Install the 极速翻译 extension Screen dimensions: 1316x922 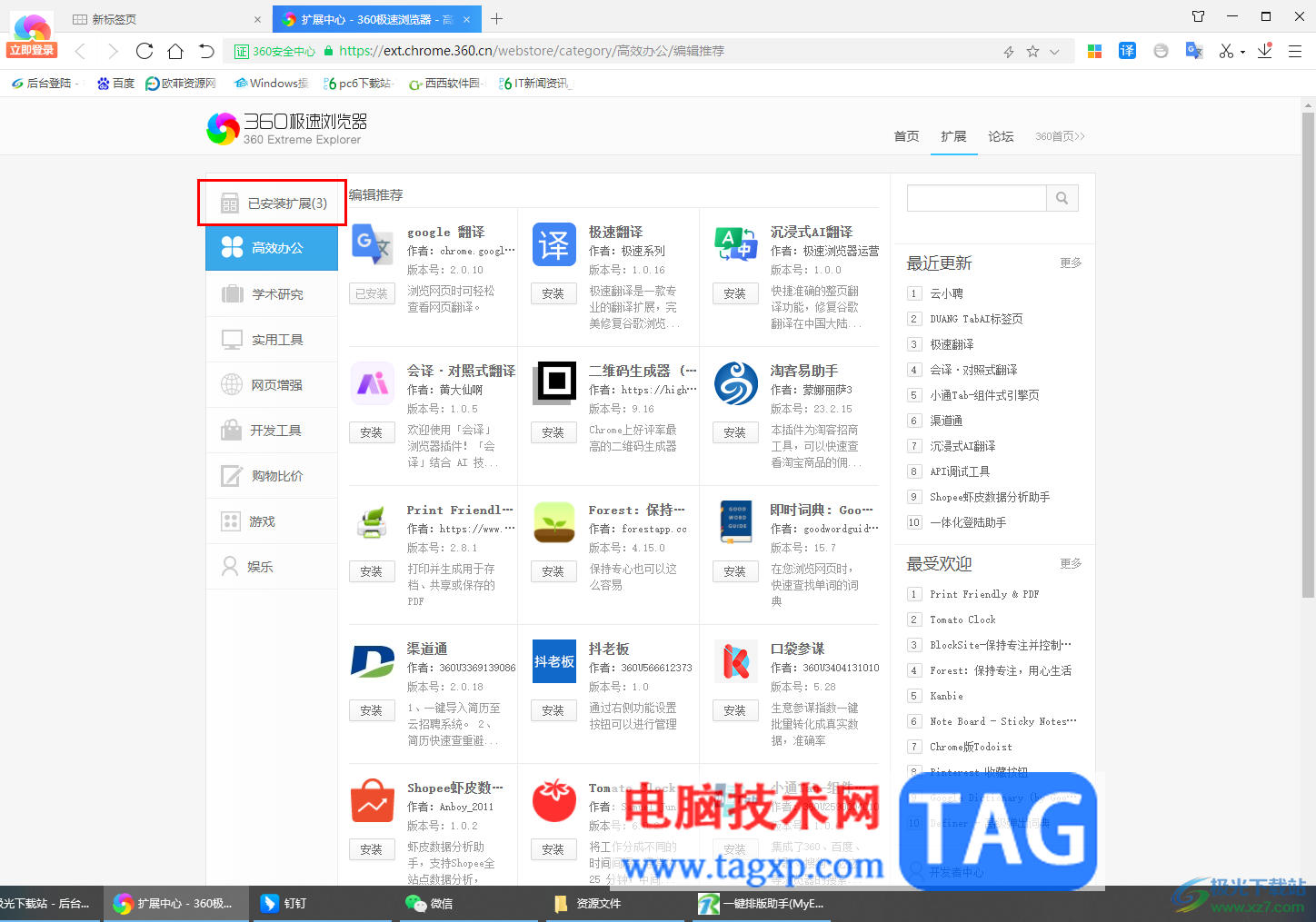point(553,293)
